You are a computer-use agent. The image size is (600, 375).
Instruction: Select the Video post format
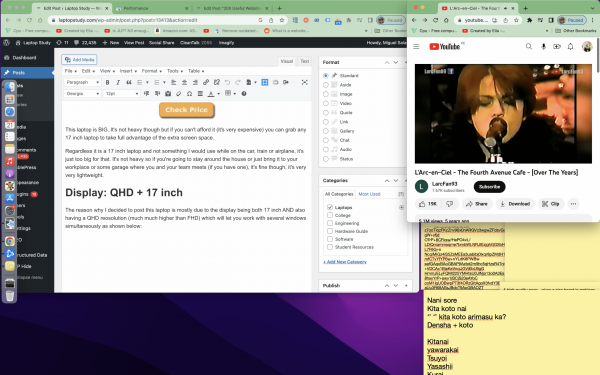326,103
